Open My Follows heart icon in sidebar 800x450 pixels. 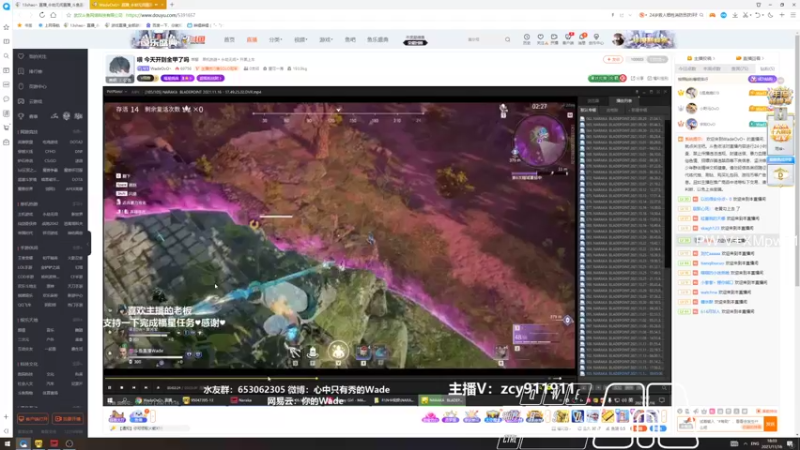click(x=21, y=56)
